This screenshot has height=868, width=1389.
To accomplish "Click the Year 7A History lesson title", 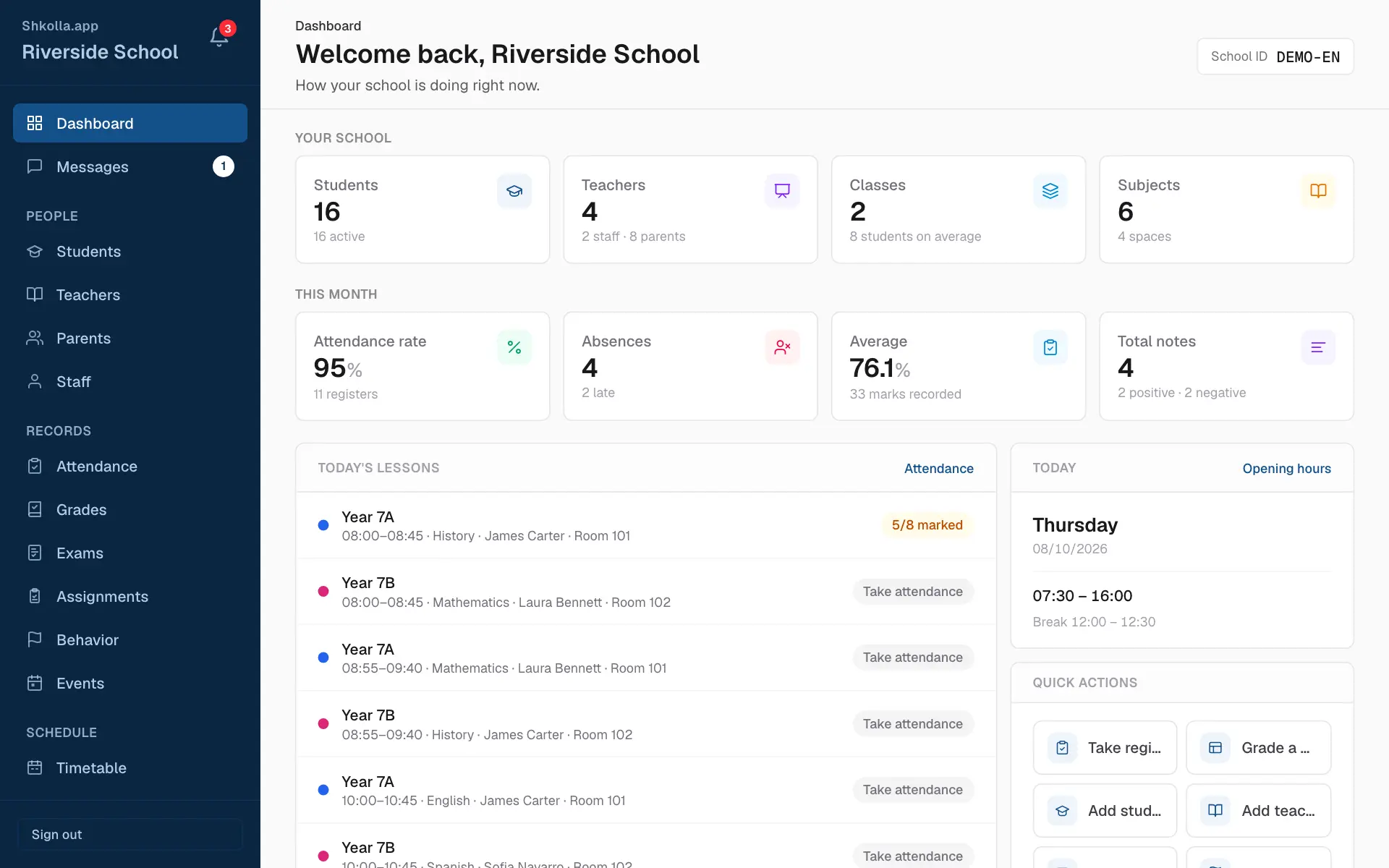I will [x=368, y=516].
